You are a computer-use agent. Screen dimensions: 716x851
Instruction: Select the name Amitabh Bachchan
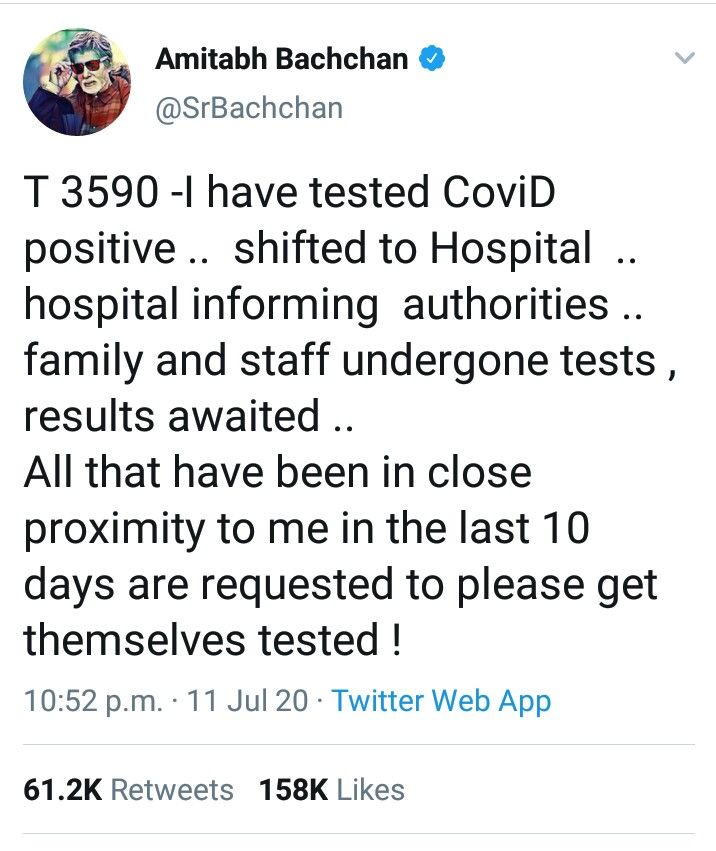[283, 58]
